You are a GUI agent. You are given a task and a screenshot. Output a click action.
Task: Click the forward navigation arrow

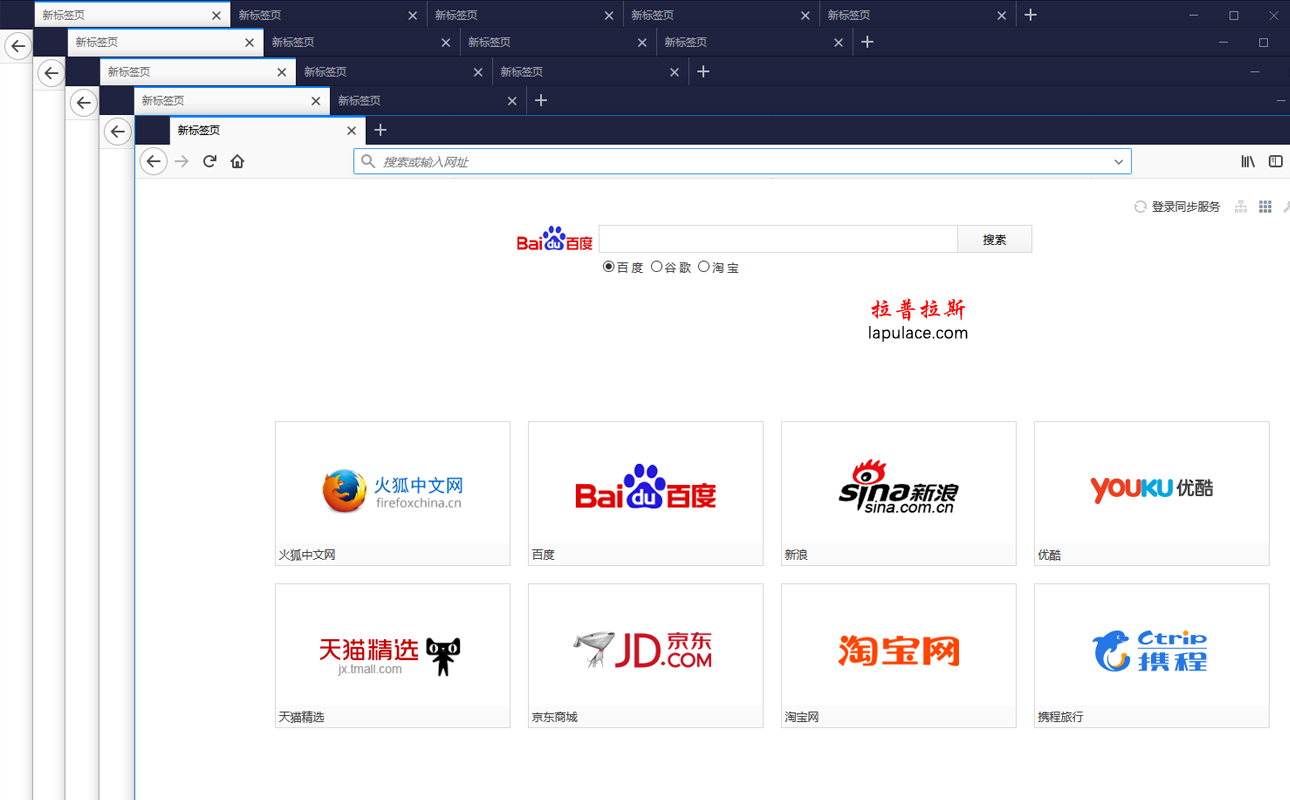[x=181, y=161]
